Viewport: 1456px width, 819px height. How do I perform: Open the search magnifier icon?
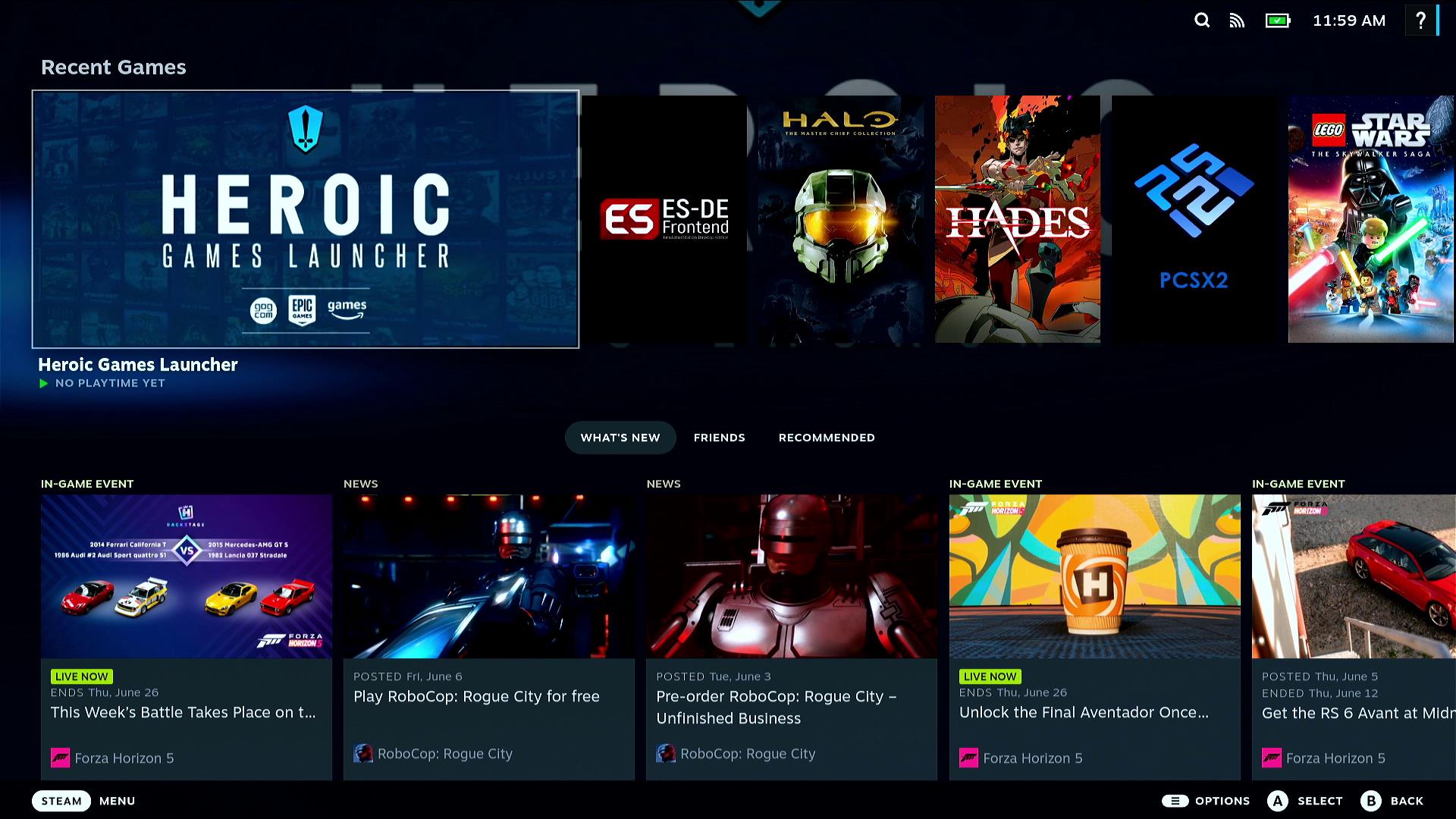pyautogui.click(x=1202, y=20)
